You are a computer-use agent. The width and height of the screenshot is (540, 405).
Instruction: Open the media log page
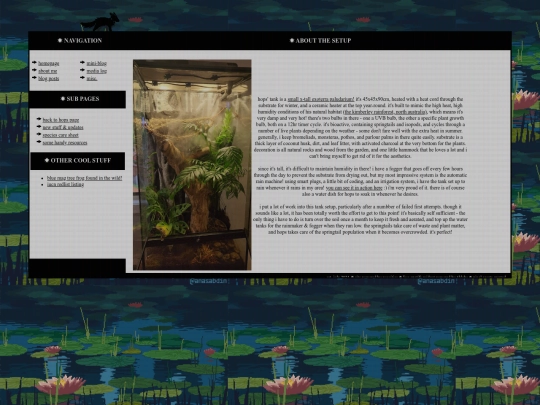(x=96, y=71)
